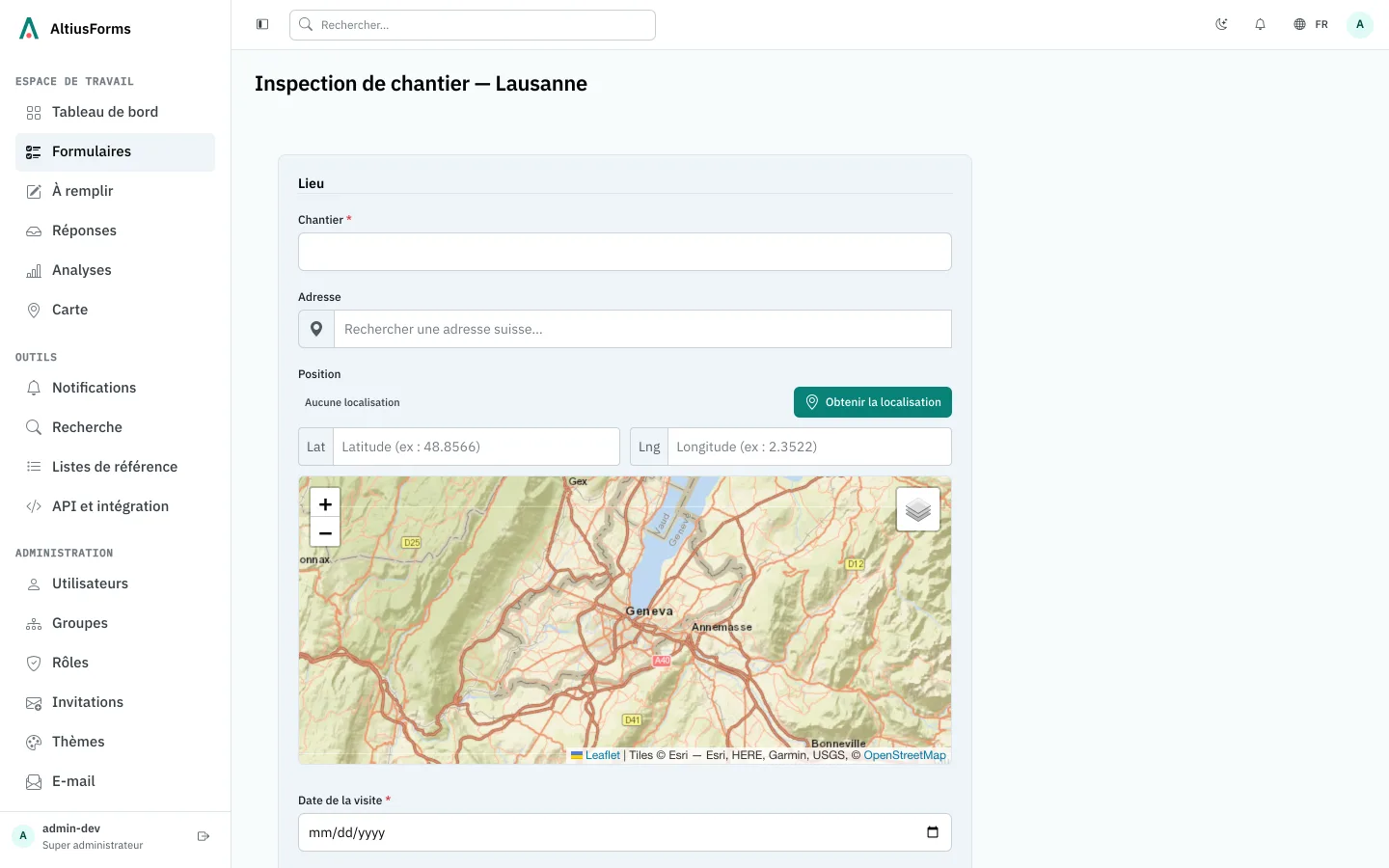Open the Analyses page

(115, 270)
